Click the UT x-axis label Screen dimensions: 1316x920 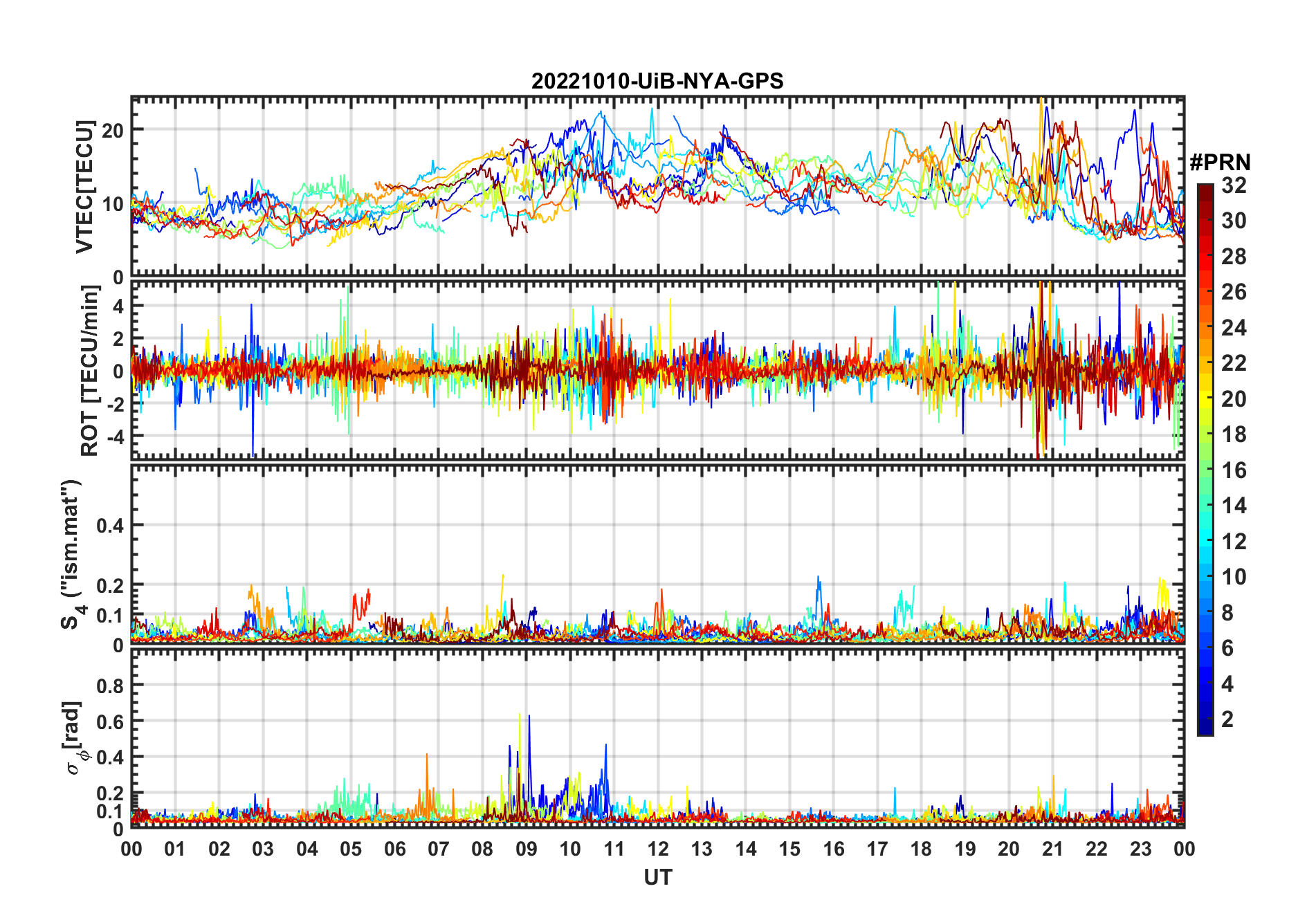[x=657, y=877]
